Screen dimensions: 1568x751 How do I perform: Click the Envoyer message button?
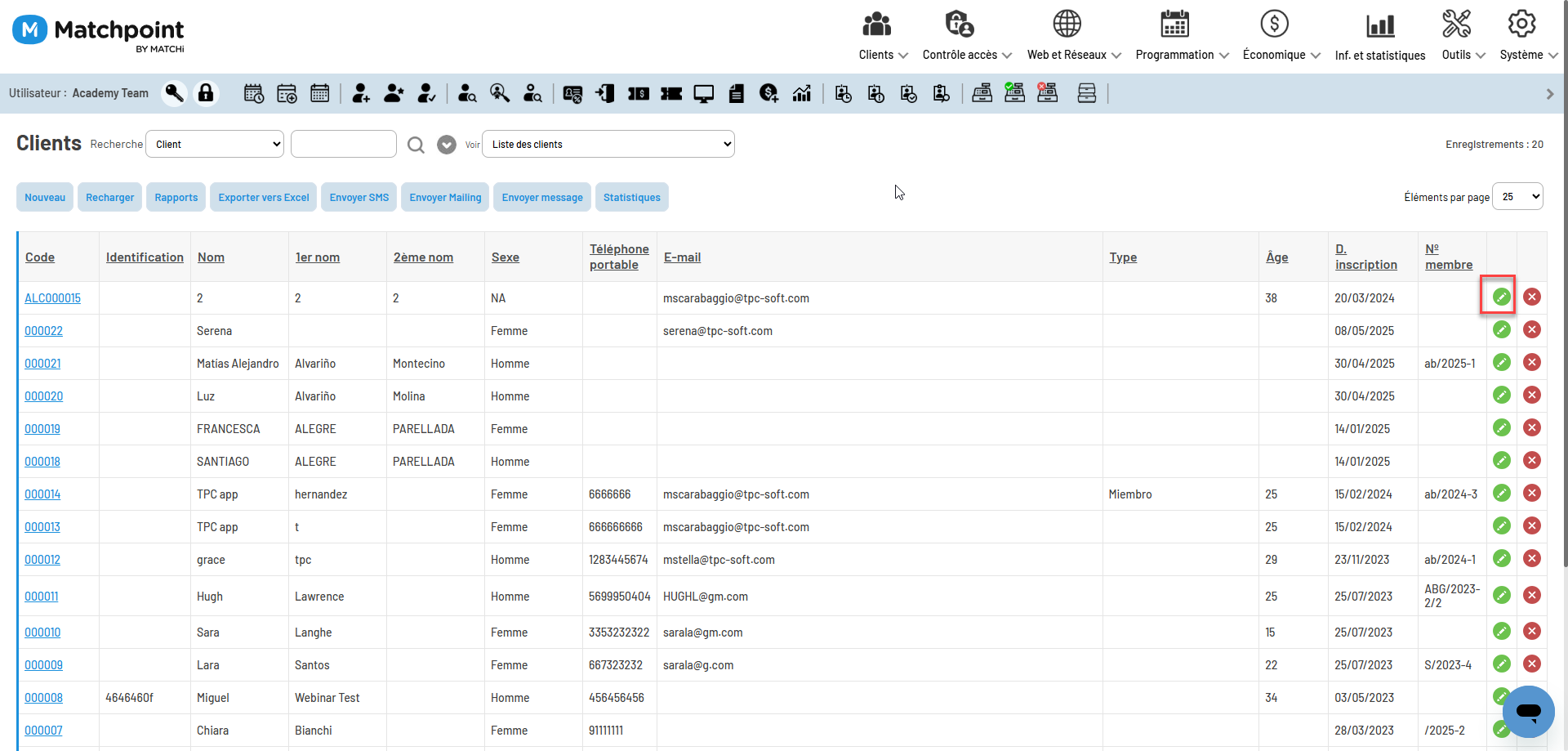click(542, 197)
